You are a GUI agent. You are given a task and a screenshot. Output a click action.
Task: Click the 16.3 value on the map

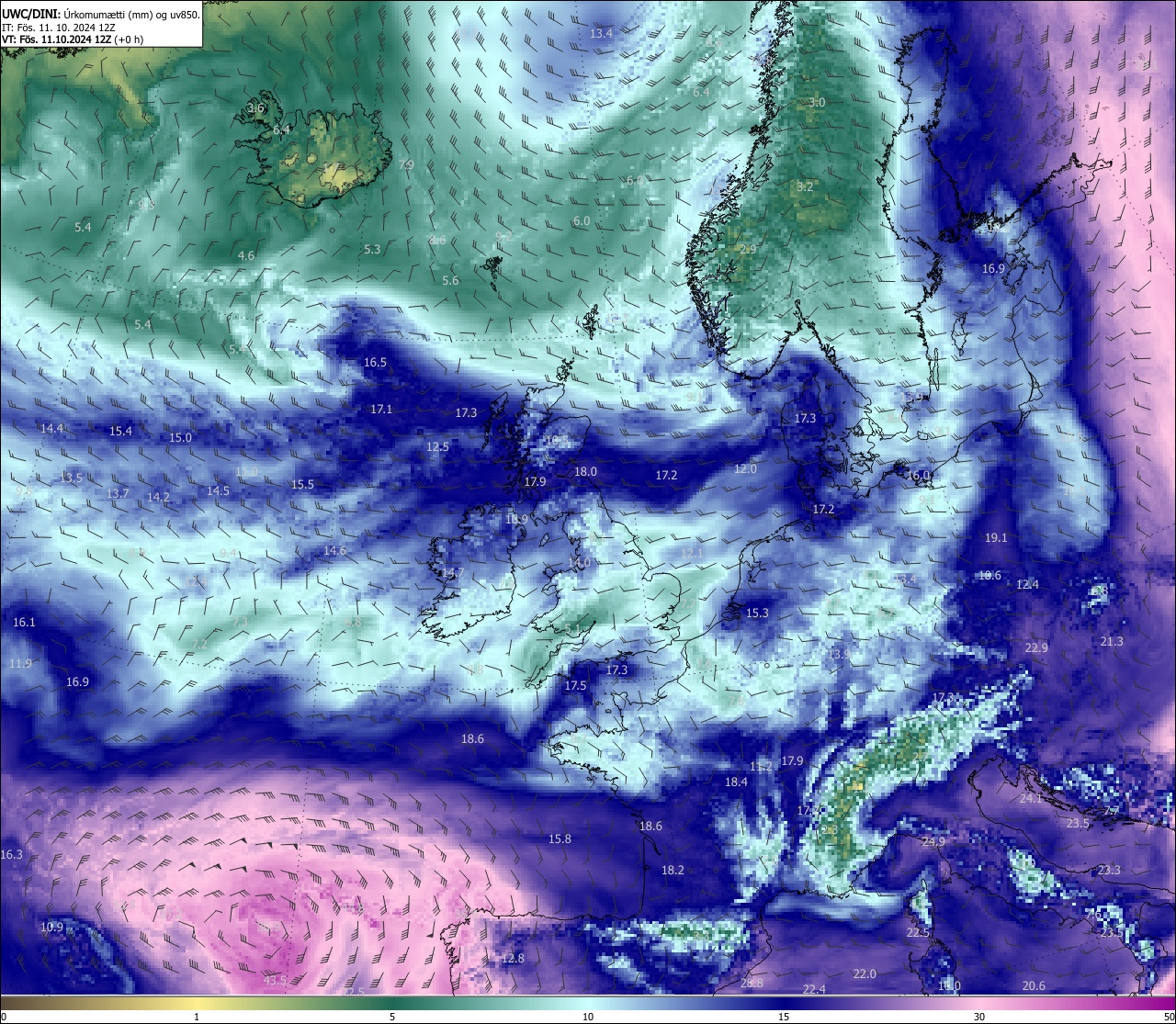click(x=11, y=854)
